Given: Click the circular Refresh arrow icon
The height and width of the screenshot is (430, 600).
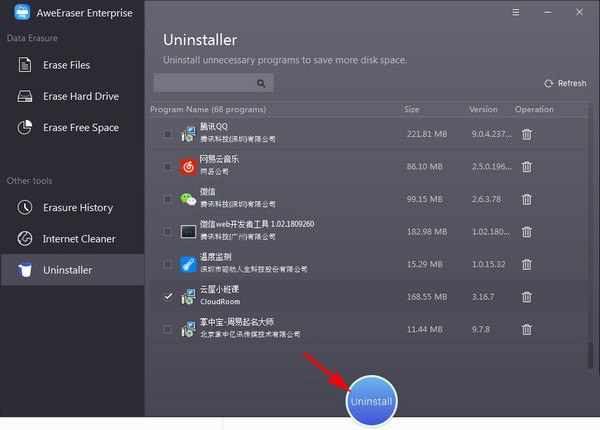Looking at the screenshot, I should coord(549,83).
